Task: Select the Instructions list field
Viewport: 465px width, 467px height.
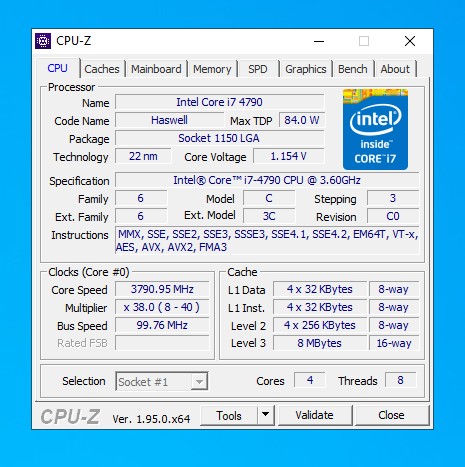Action: pyautogui.click(x=267, y=240)
